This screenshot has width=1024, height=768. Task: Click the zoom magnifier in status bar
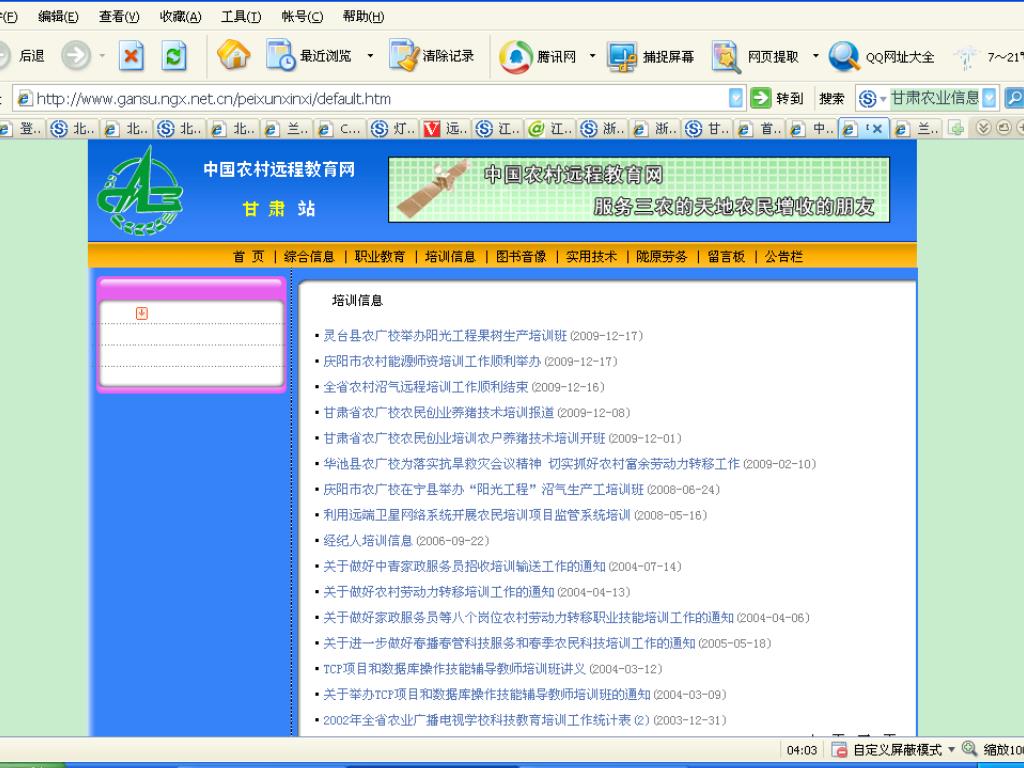969,749
